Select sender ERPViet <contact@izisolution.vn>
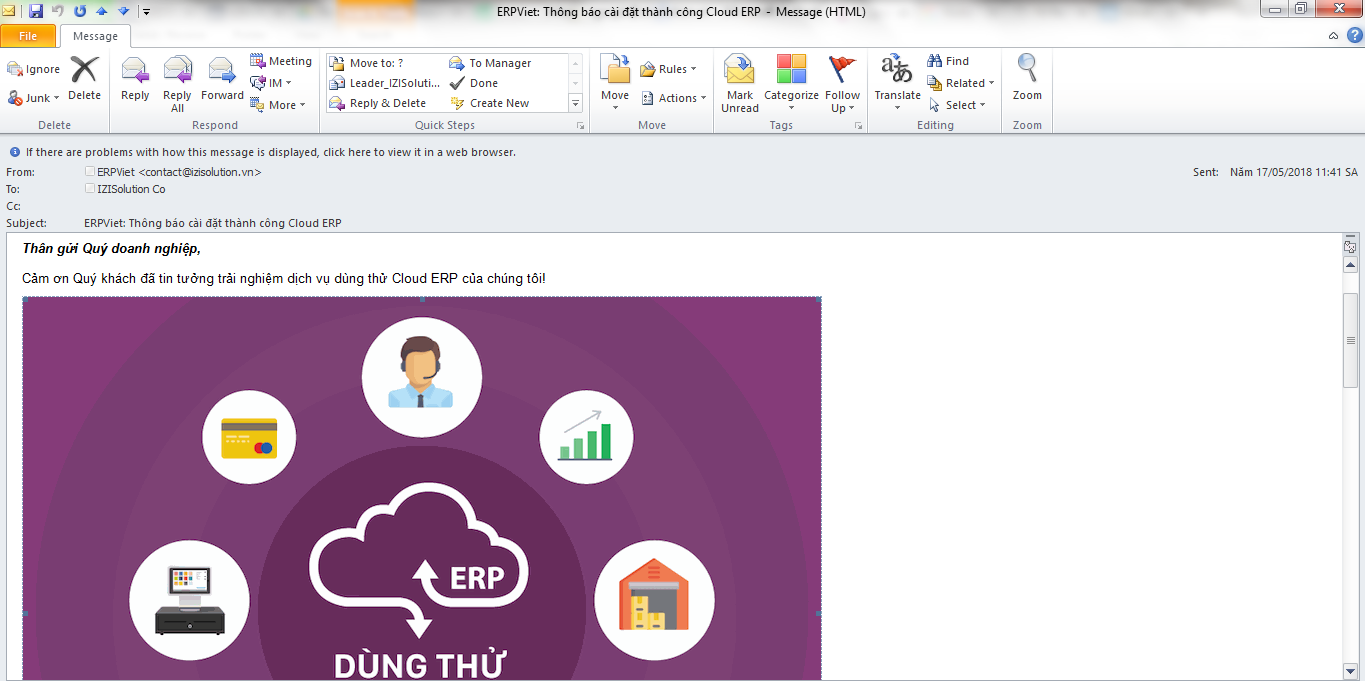Viewport: 1365px width, 681px height. [179, 172]
